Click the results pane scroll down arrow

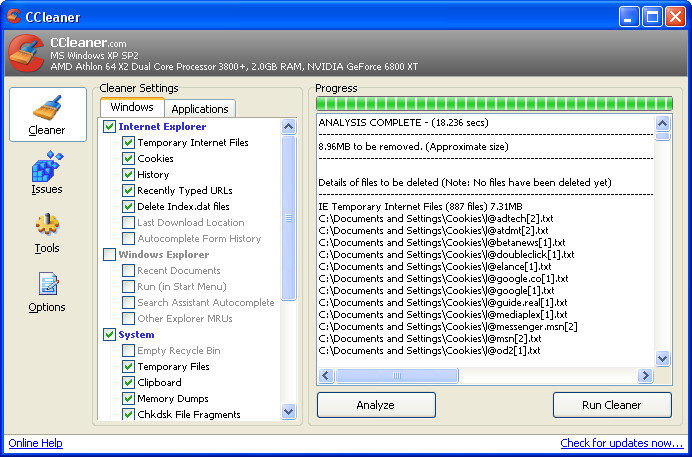point(662,358)
